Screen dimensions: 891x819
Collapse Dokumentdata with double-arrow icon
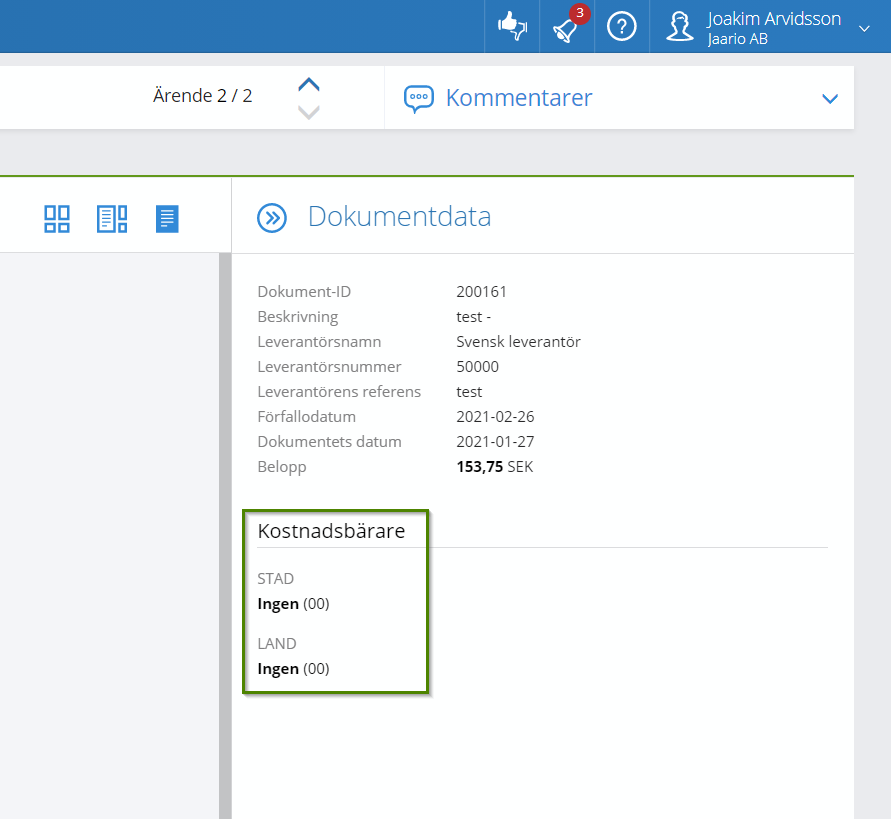[272, 218]
